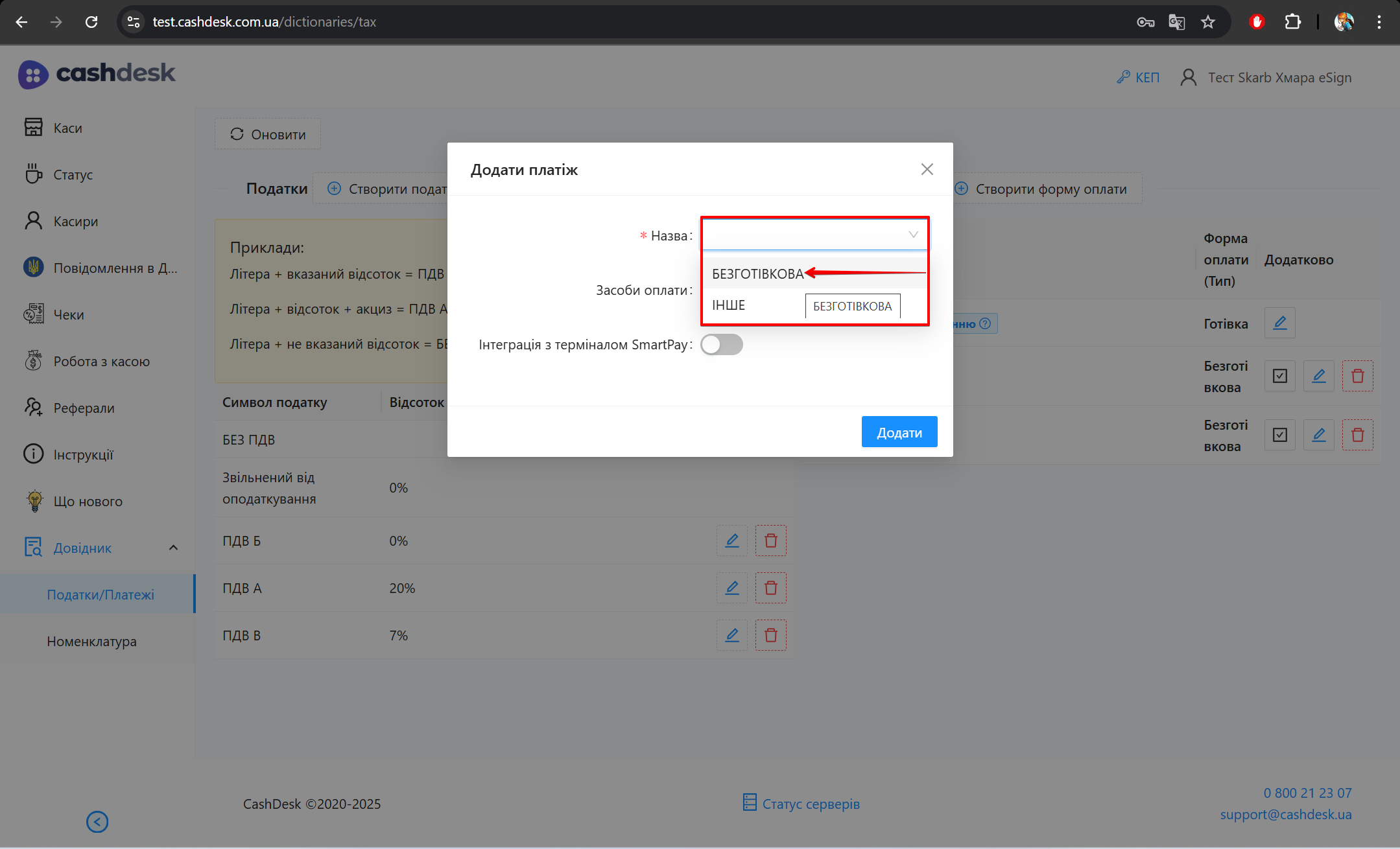Bookmark this page with star icon
The image size is (1400, 849).
pos(1207,22)
